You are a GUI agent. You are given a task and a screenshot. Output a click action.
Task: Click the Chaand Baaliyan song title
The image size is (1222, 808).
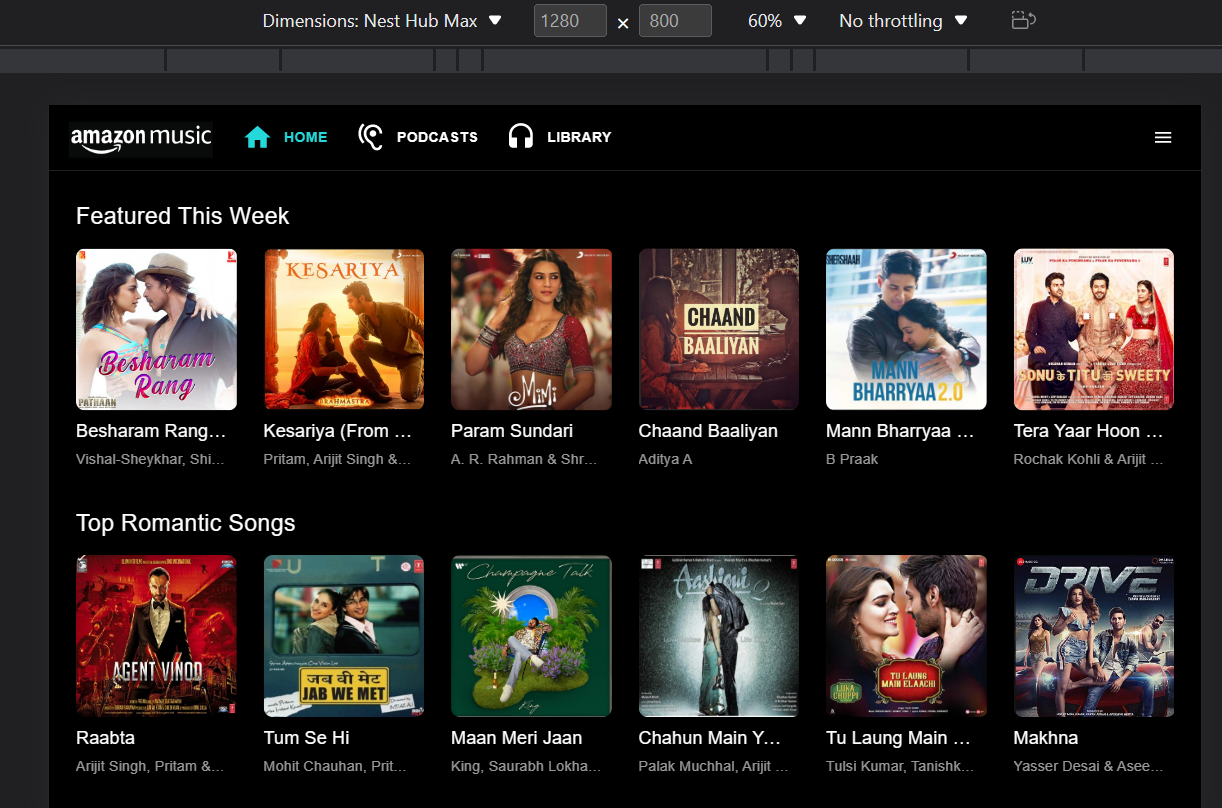pos(708,431)
